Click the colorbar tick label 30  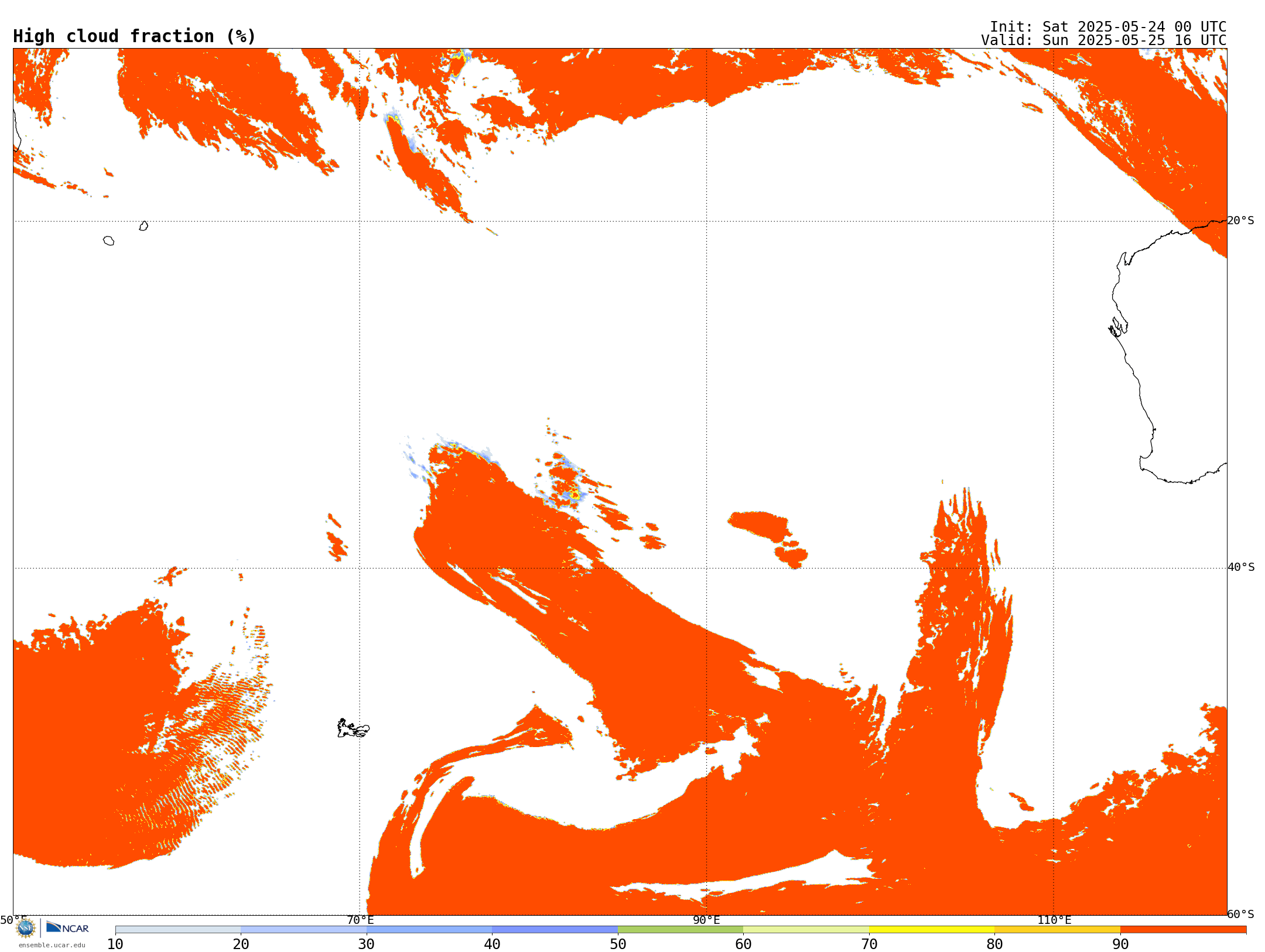tap(367, 944)
